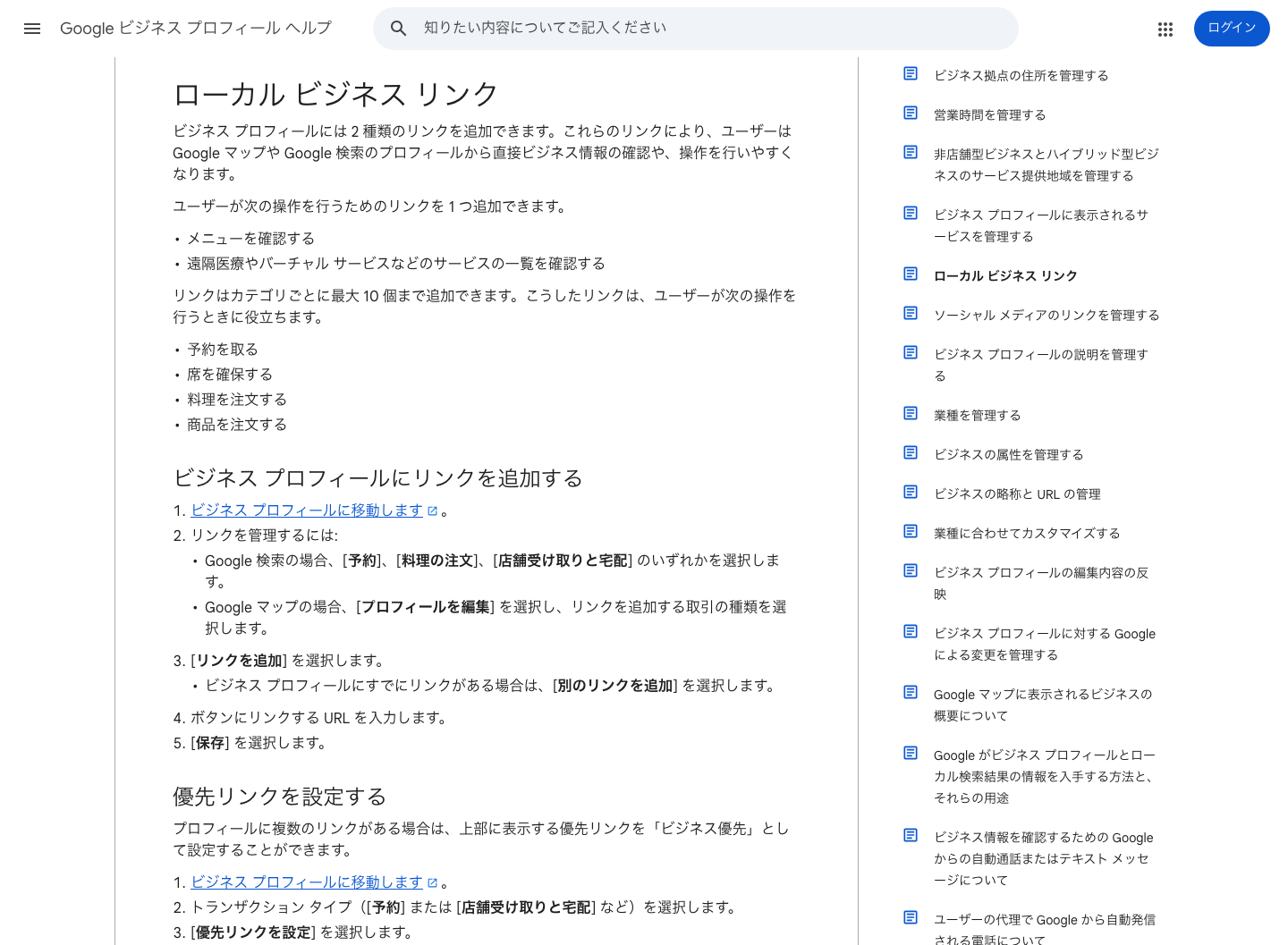Click article icon beside ビジネス プロフィールに表示されるサービス

pyautogui.click(x=911, y=213)
